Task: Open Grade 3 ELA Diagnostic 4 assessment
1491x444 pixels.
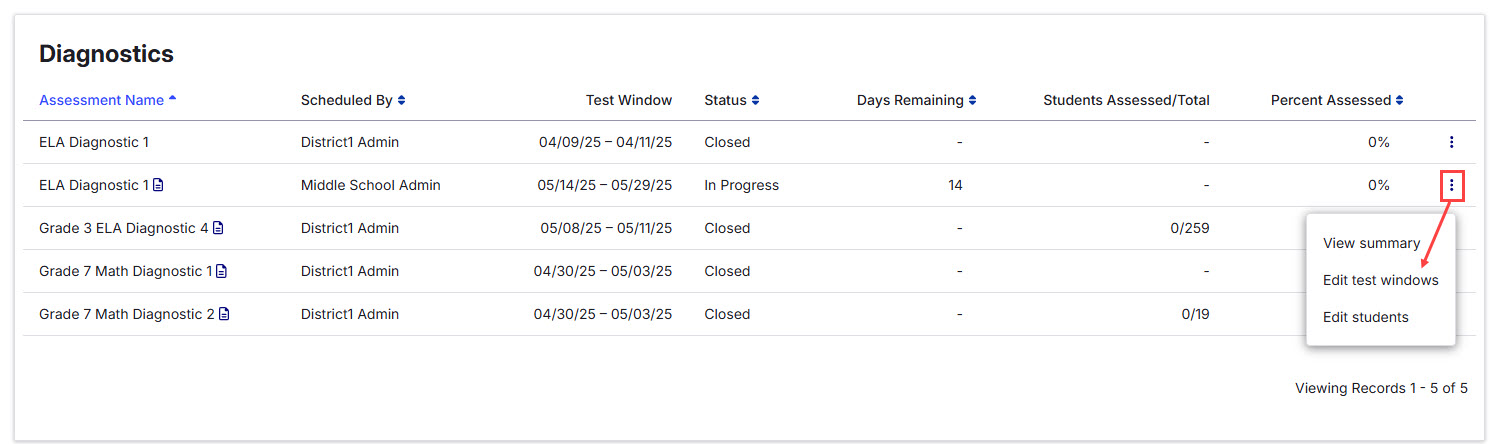Action: 124,228
